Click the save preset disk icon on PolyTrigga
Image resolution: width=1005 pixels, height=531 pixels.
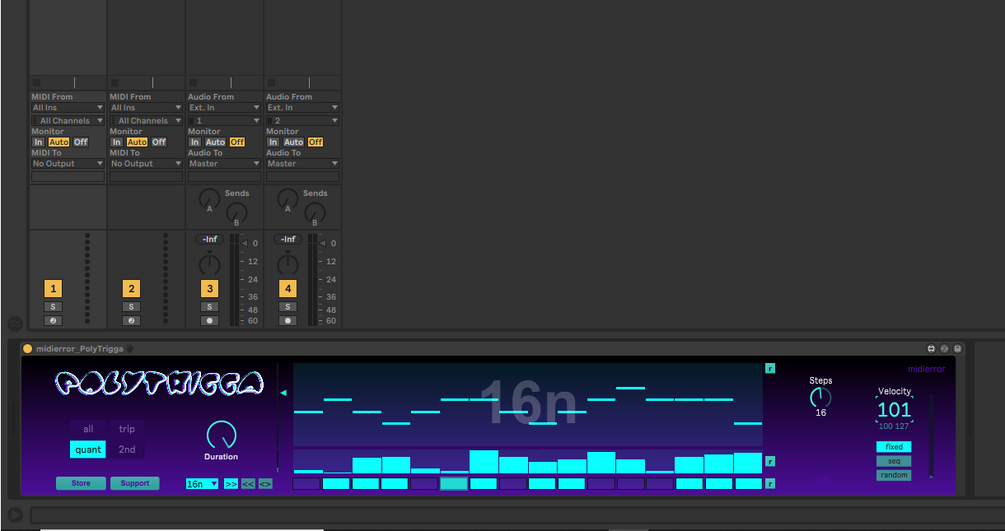click(958, 349)
